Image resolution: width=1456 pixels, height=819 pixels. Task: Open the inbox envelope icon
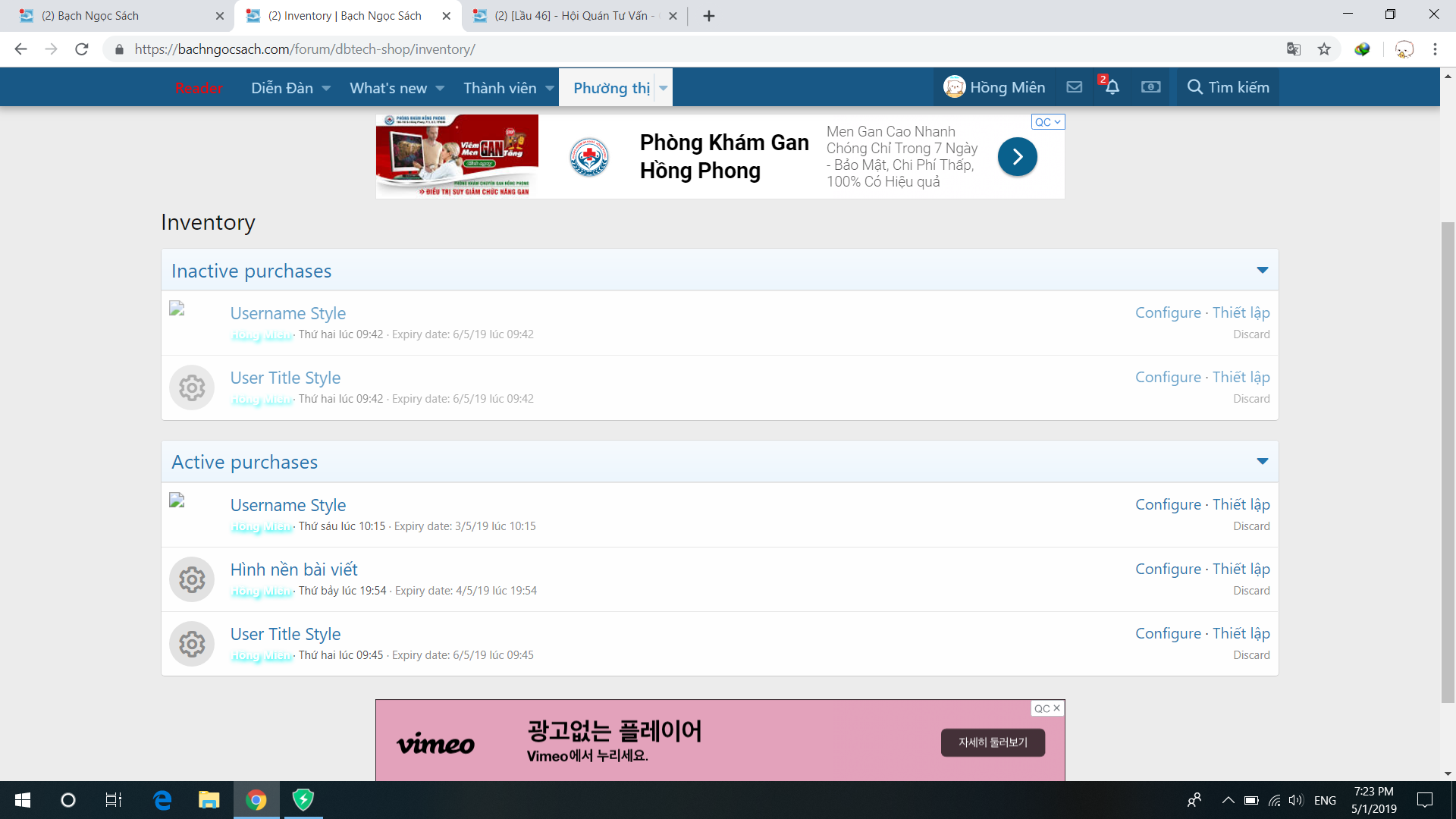[x=1074, y=87]
